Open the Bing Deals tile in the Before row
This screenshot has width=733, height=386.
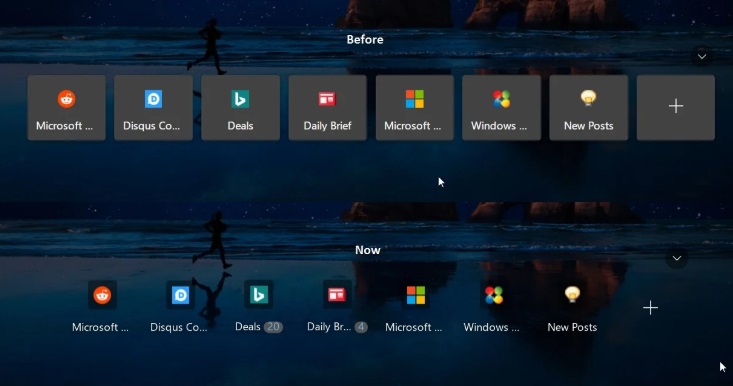click(x=240, y=108)
